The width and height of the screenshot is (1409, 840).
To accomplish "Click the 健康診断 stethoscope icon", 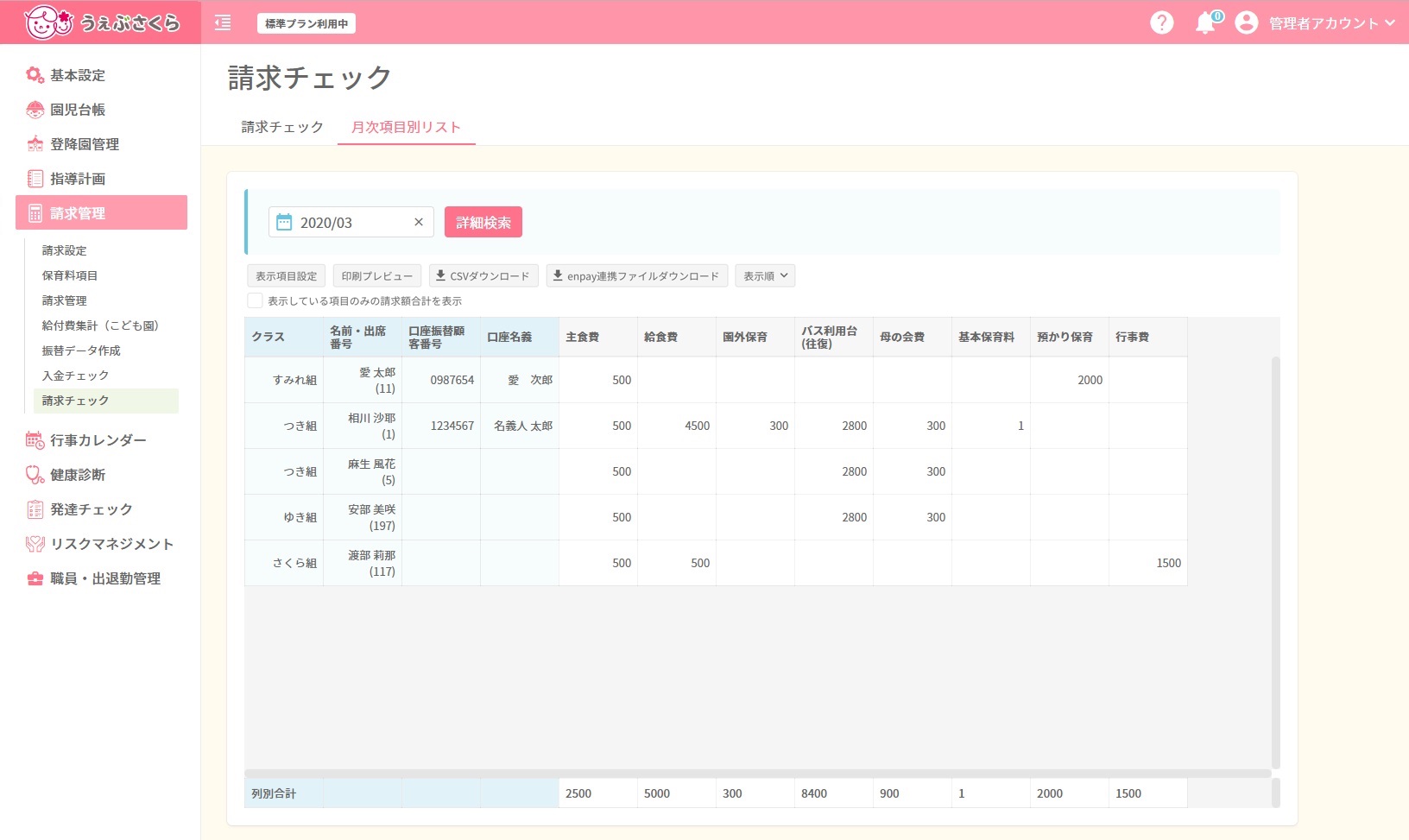I will pos(35,475).
